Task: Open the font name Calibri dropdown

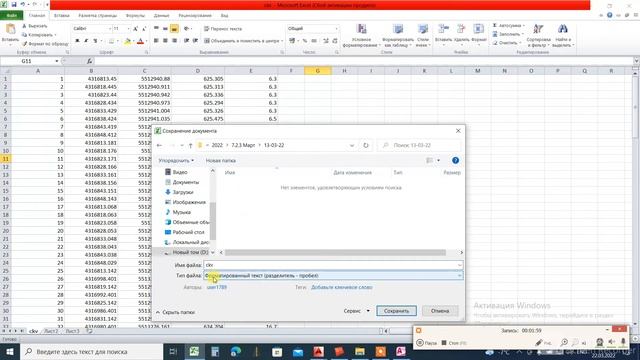Action: pos(109,29)
